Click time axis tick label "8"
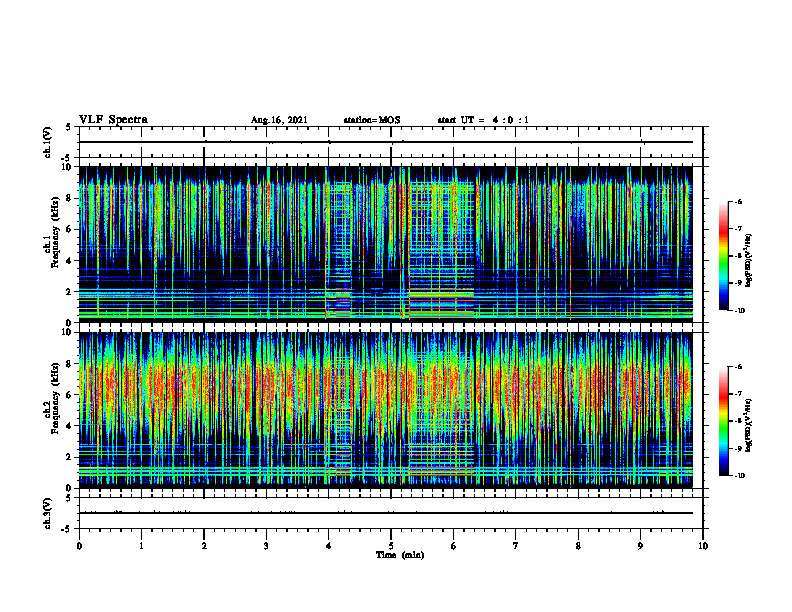The width and height of the screenshot is (792, 612). click(x=578, y=546)
